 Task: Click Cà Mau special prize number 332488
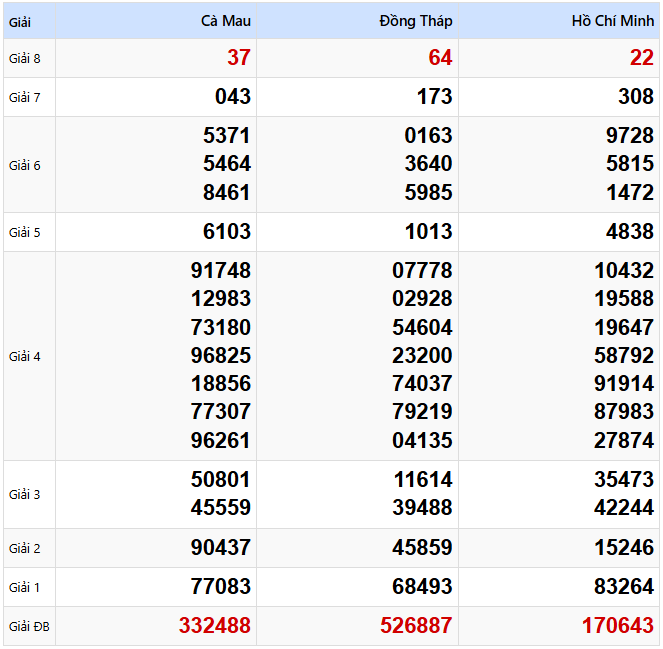point(215,626)
